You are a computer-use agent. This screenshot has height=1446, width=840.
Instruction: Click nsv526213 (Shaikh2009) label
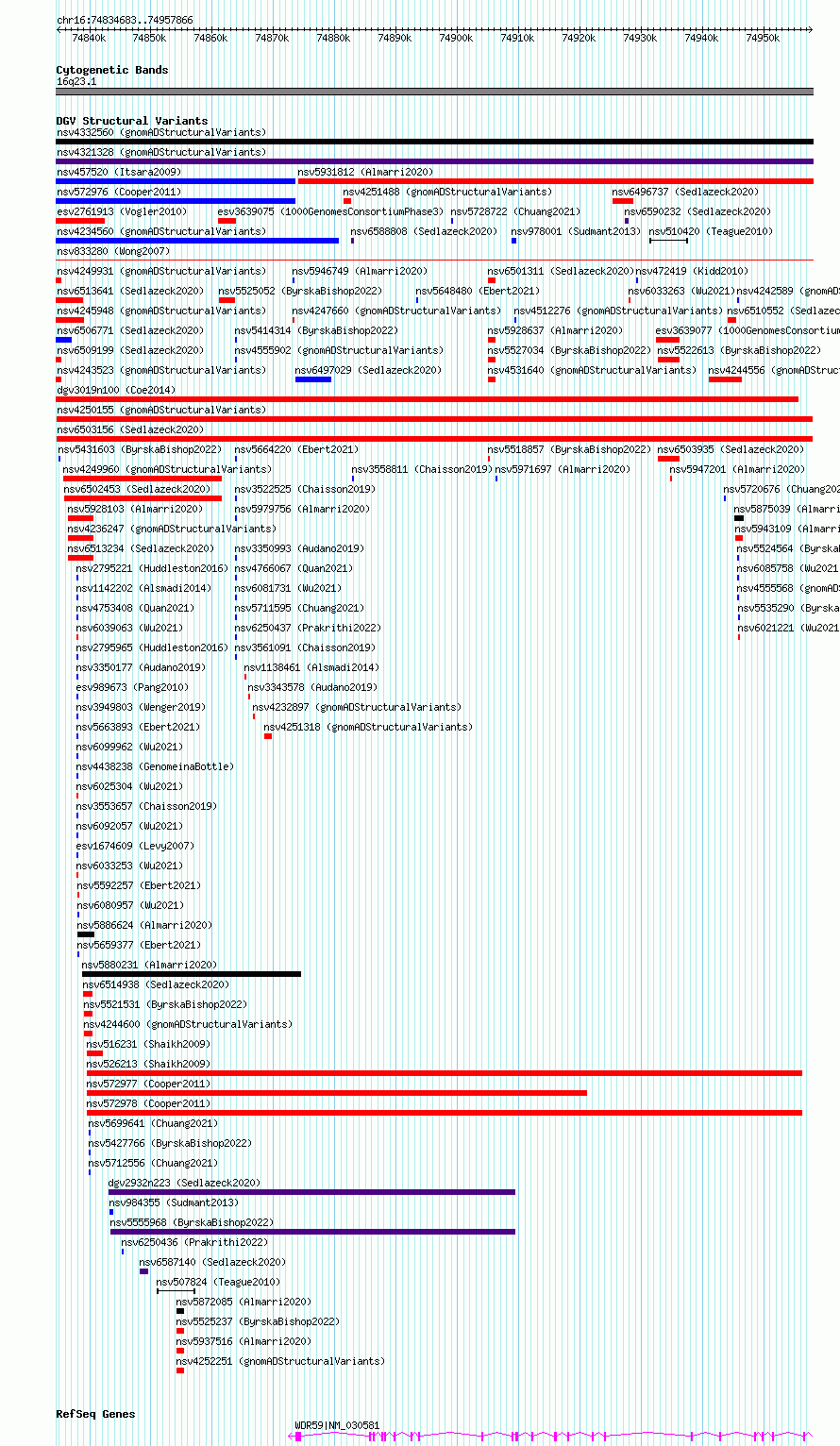tap(148, 1064)
